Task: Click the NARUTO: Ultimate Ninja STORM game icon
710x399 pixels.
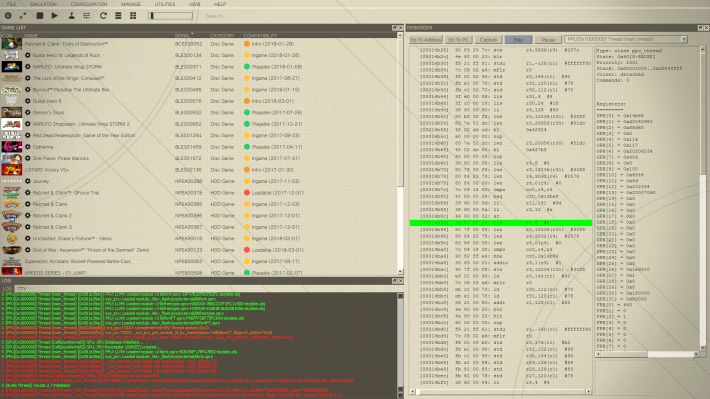Action: coord(11,67)
